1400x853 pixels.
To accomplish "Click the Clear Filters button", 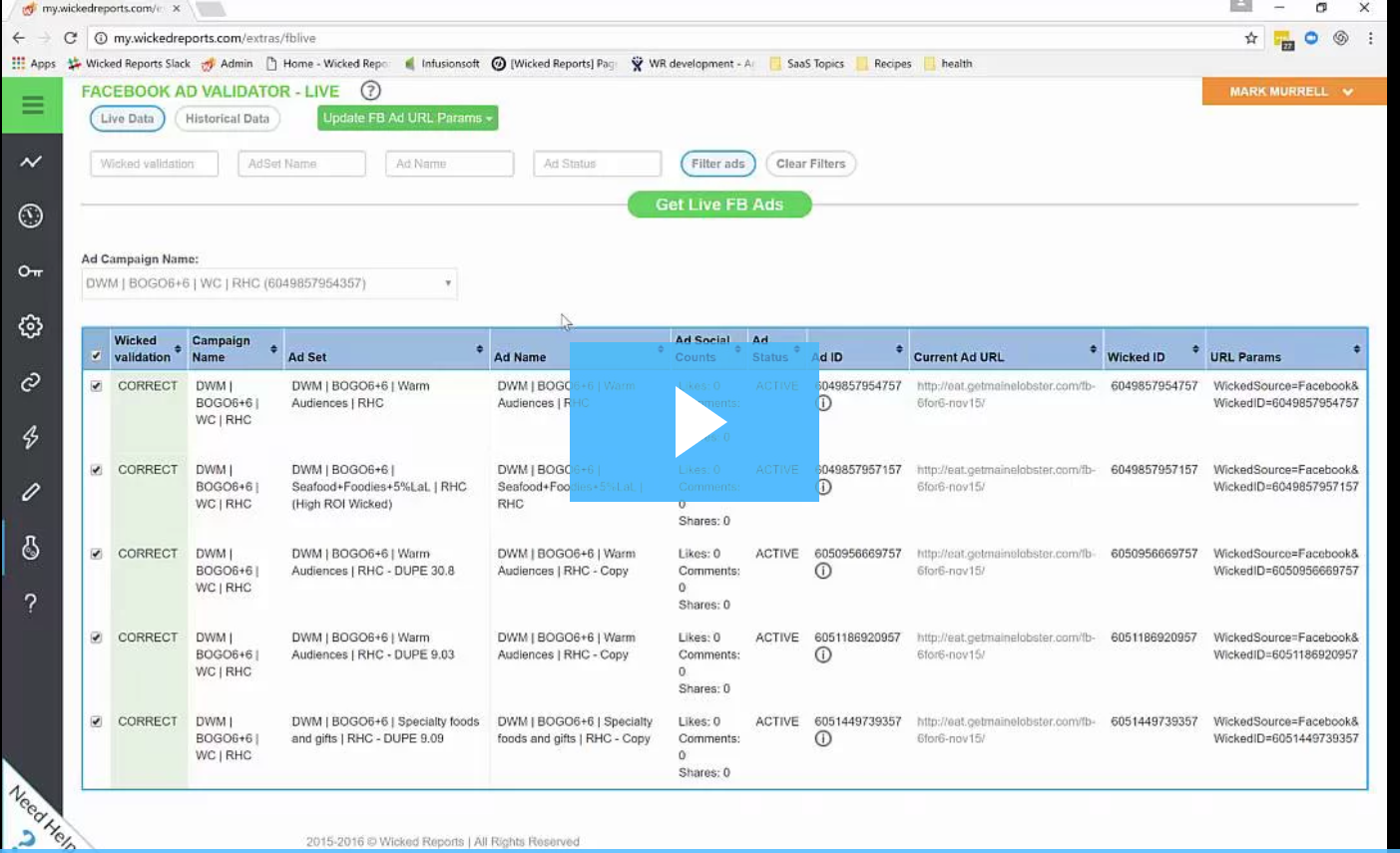I will (810, 164).
